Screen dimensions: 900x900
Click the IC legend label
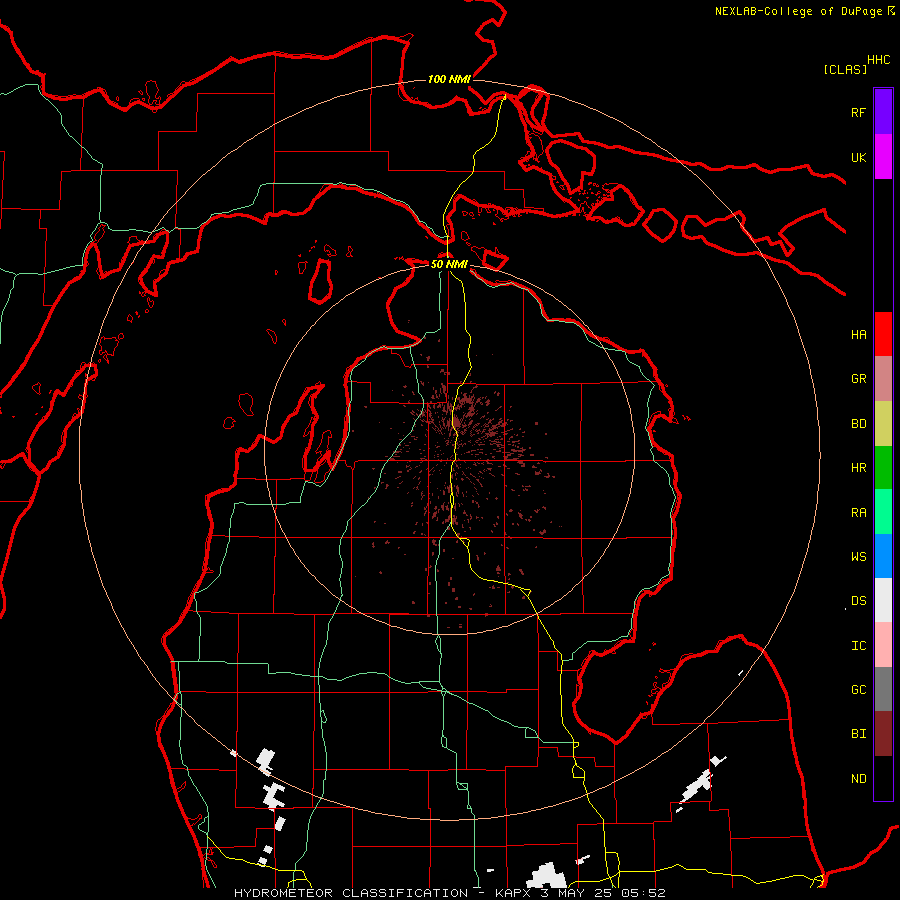point(858,646)
